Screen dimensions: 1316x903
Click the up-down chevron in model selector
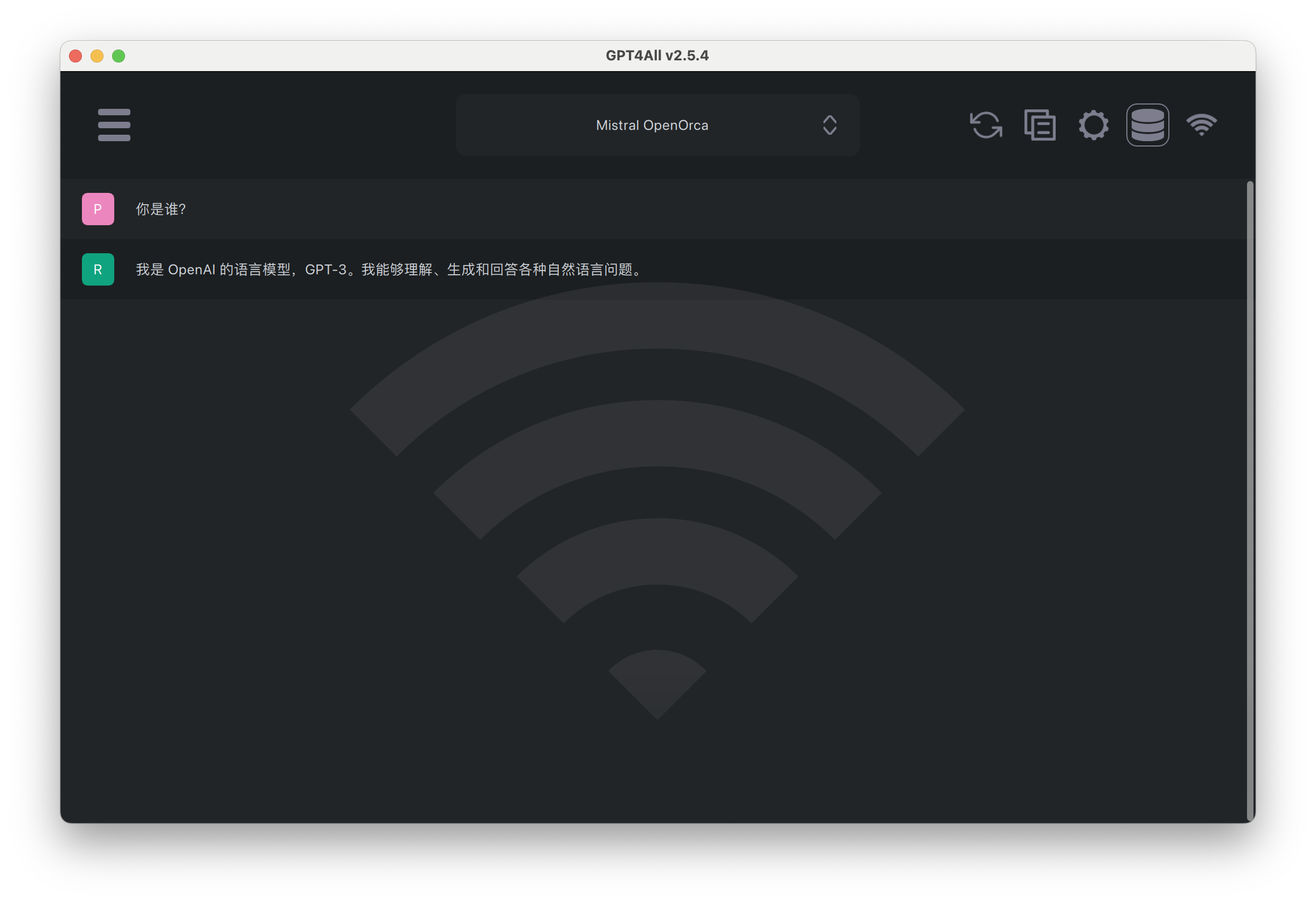pyautogui.click(x=829, y=125)
